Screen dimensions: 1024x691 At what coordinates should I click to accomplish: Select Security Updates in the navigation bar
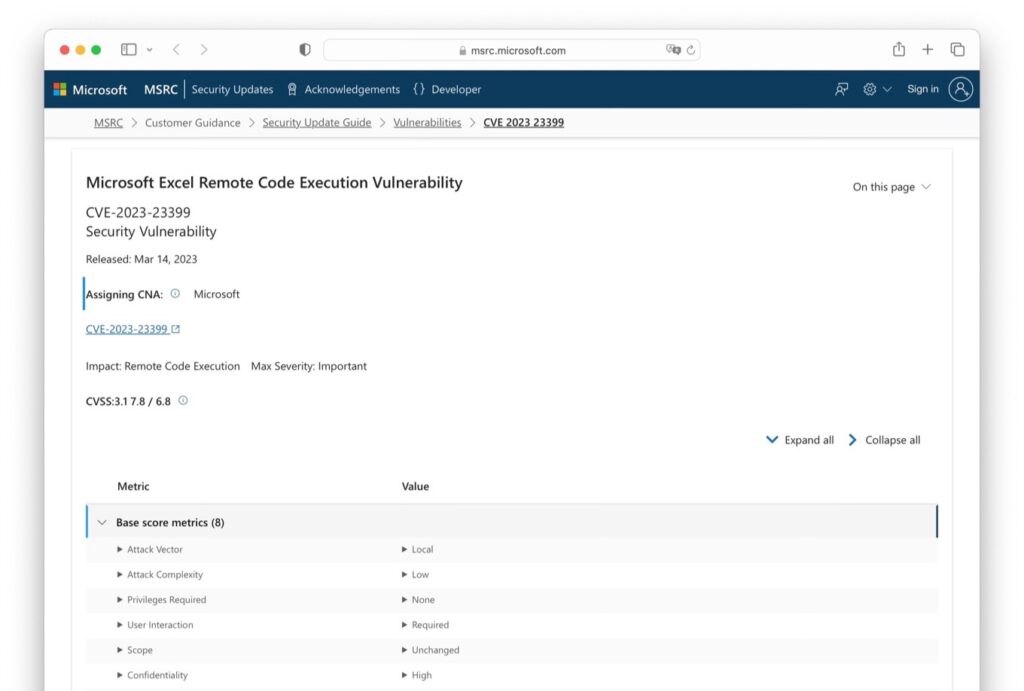232,89
